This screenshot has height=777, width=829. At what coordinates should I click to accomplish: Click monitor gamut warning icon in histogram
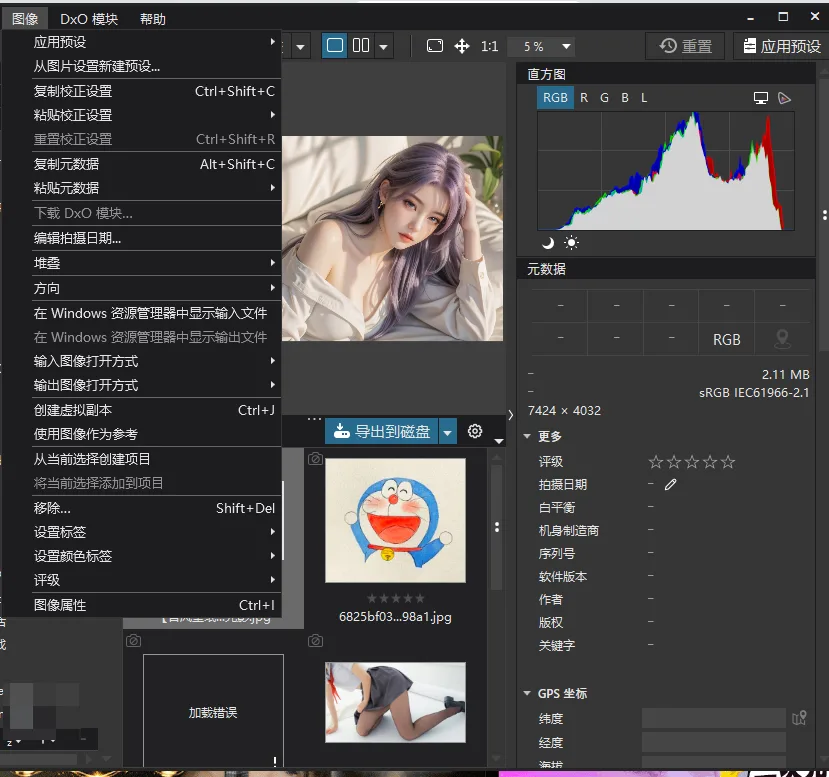point(761,98)
